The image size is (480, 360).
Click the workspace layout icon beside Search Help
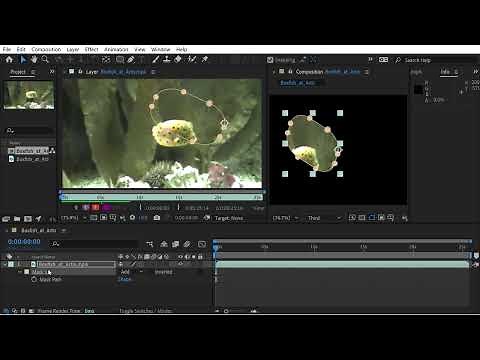383,60
